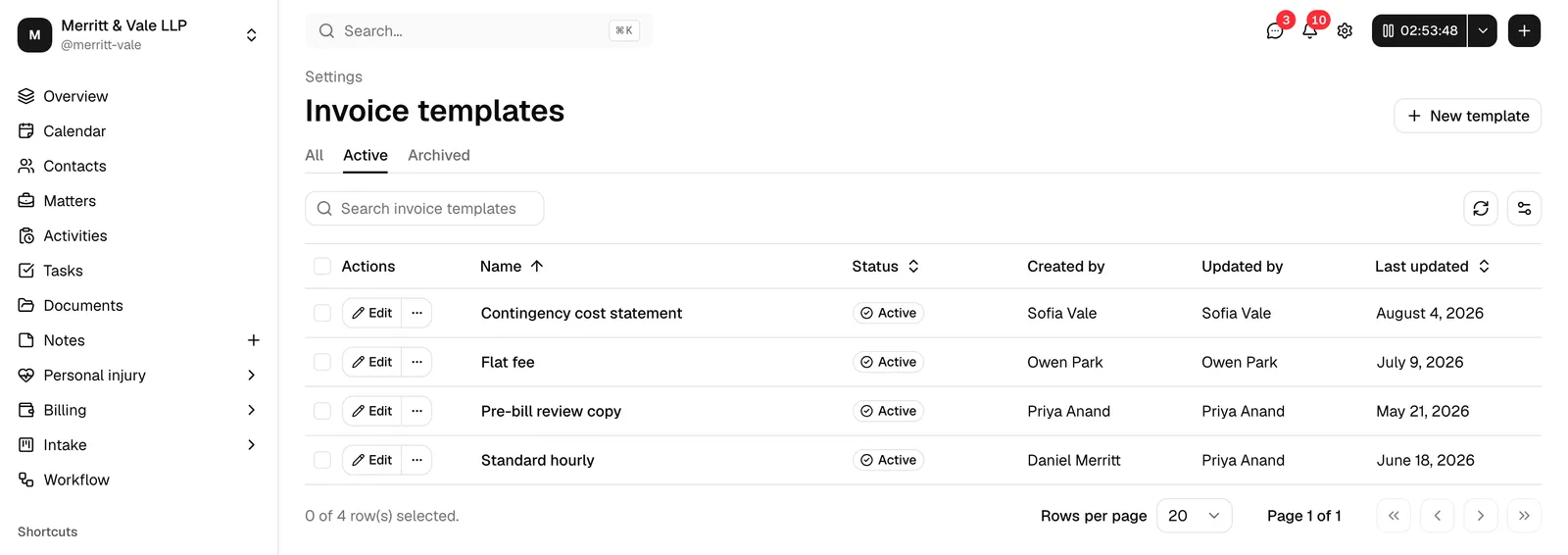Switch to the Archived tab
Viewport: 1568px width, 555px height.
[439, 155]
